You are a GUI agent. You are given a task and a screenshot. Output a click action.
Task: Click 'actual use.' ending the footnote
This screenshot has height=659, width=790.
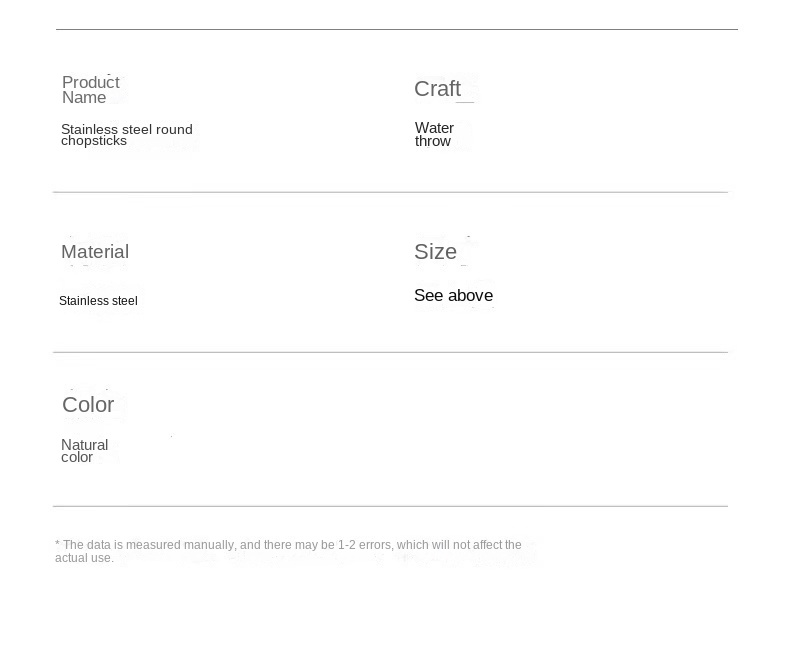[84, 558]
